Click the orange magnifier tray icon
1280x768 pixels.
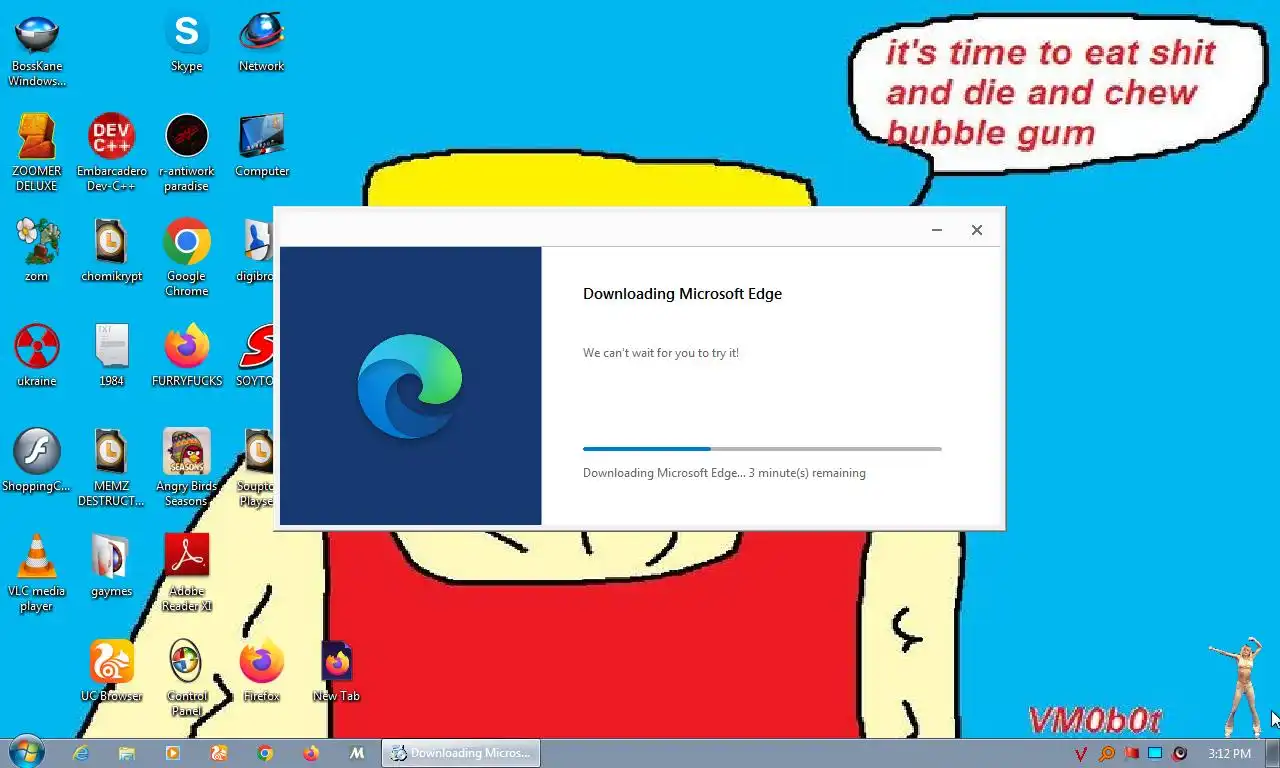click(x=1106, y=753)
